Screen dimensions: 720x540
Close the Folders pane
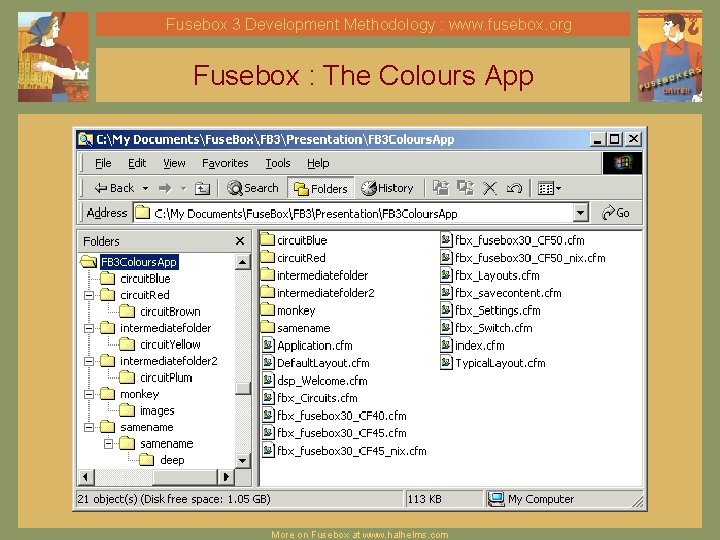[x=240, y=241]
